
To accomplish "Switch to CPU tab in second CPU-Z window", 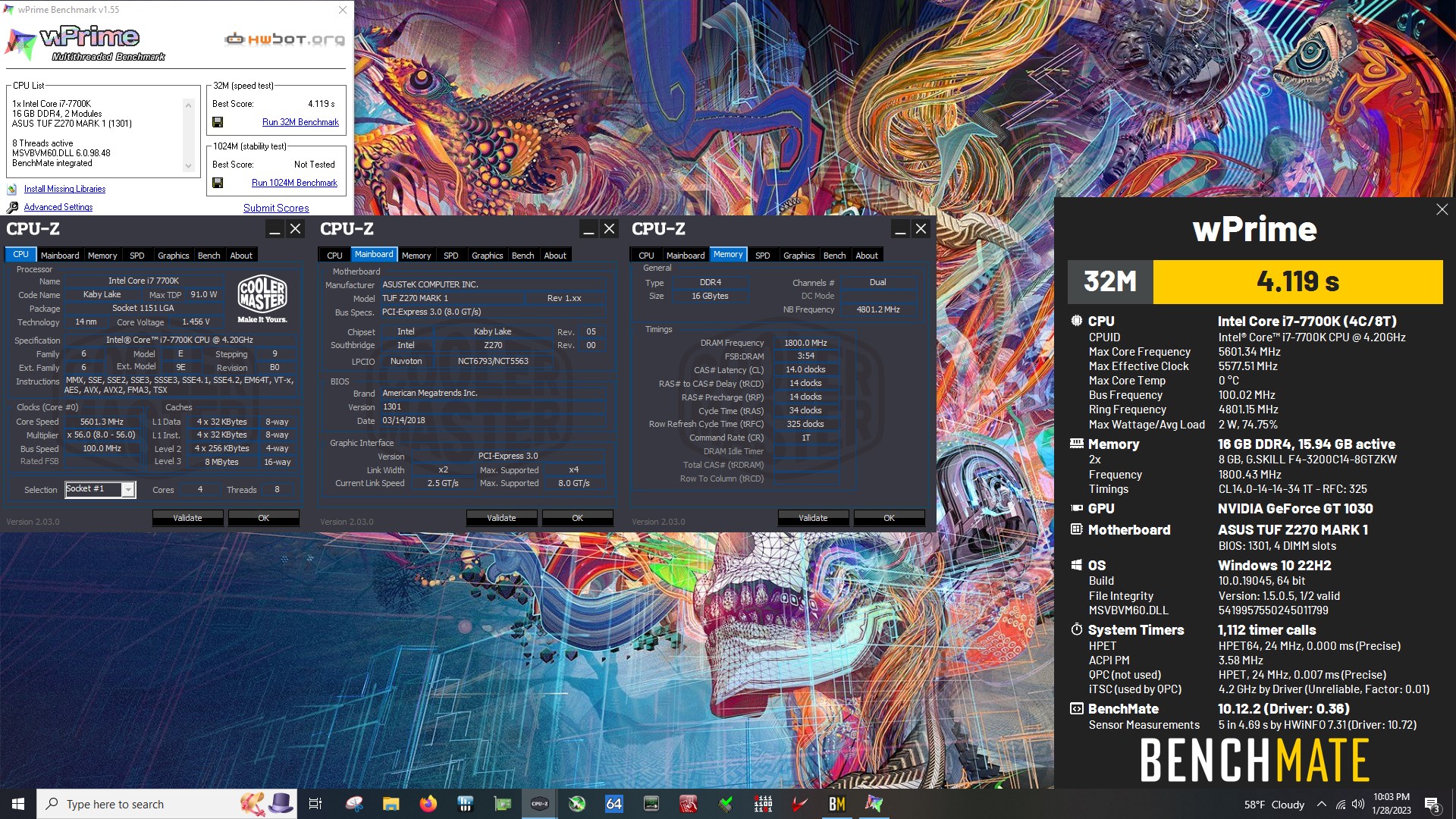I will click(x=334, y=256).
